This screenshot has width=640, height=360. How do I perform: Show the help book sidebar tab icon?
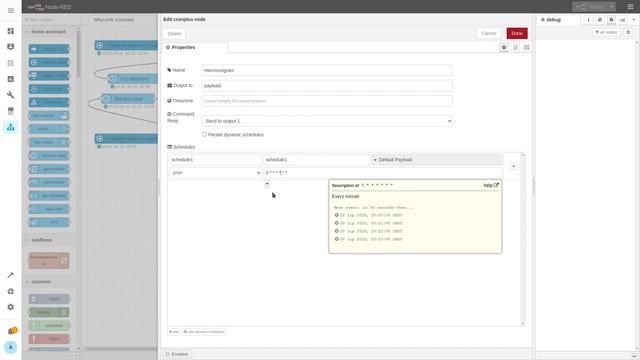[x=600, y=20]
